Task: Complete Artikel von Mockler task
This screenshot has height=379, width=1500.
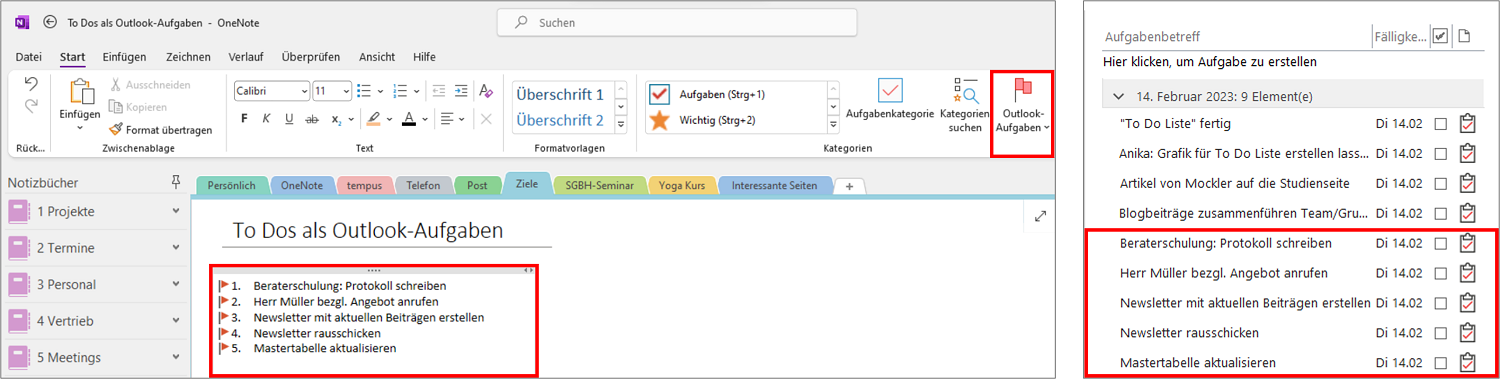Action: (x=1440, y=184)
